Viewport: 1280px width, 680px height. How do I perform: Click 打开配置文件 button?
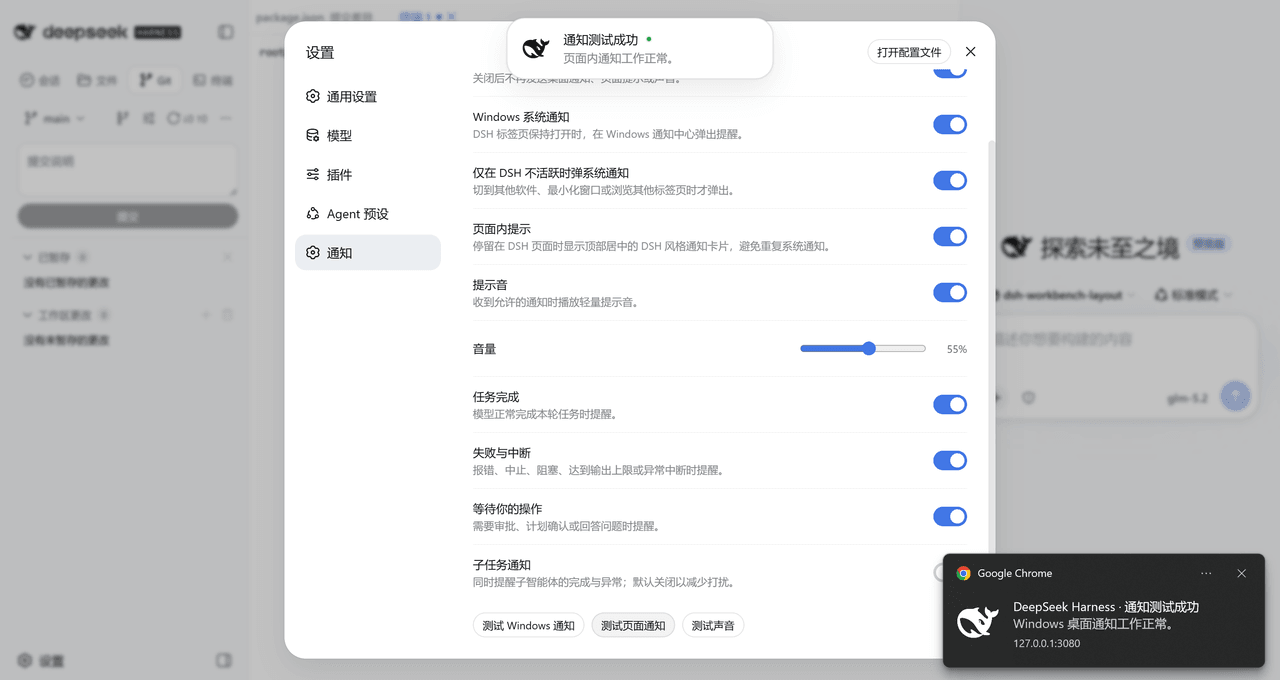[x=909, y=52]
